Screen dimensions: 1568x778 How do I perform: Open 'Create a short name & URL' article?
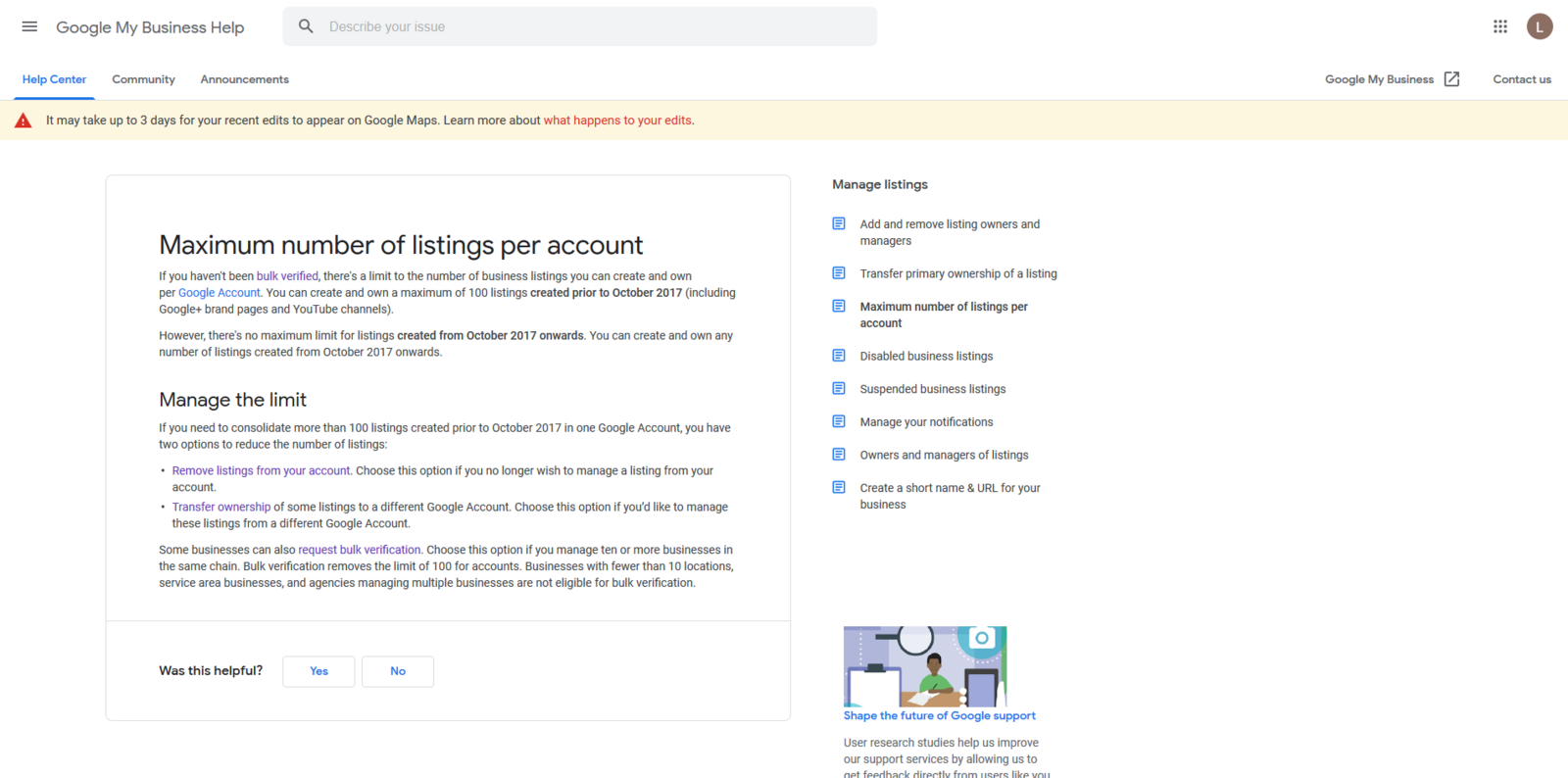[950, 496]
